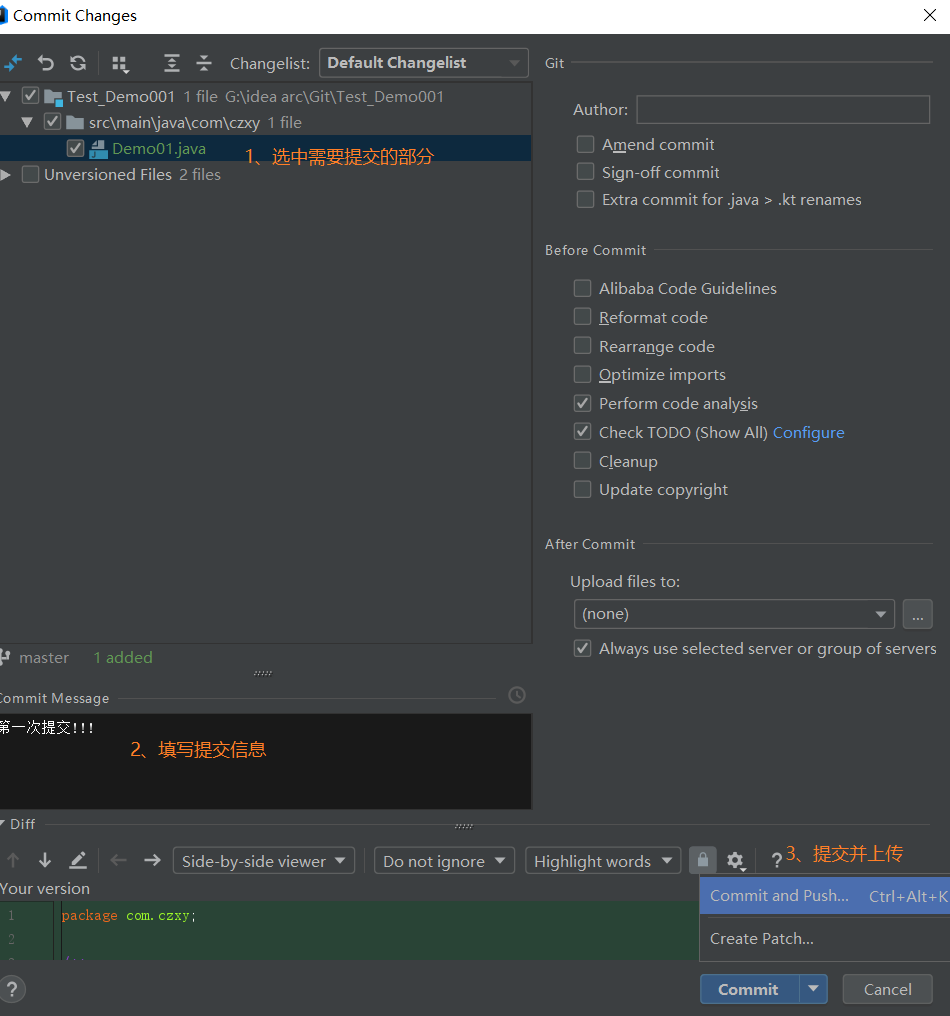The image size is (950, 1016).
Task: Click the master branch icon
Action: [x=5, y=657]
